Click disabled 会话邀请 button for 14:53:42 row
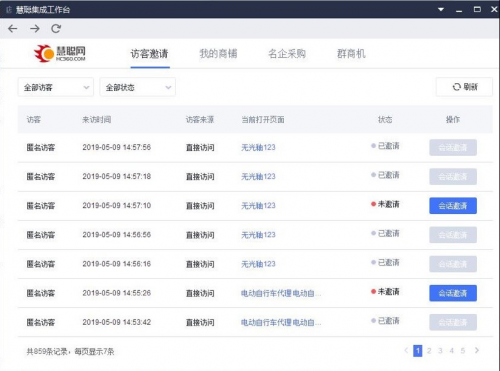The width and height of the screenshot is (500, 371). (453, 322)
